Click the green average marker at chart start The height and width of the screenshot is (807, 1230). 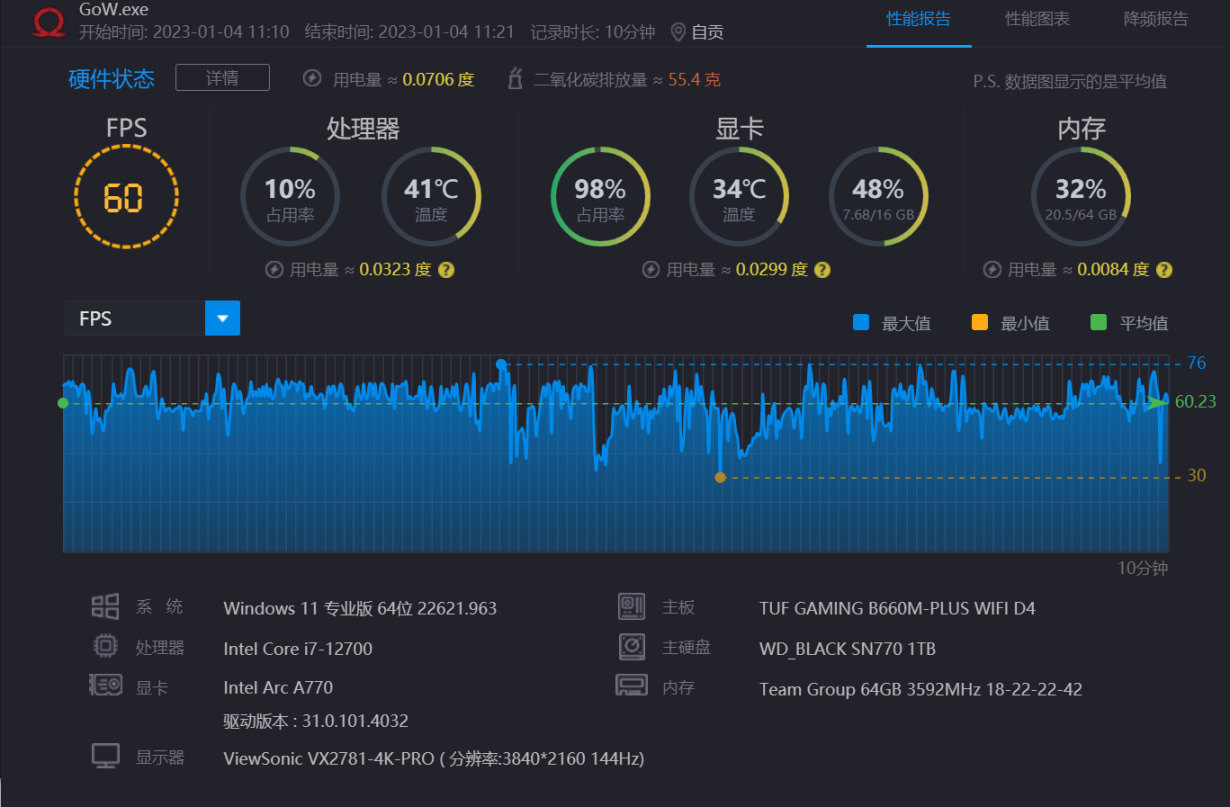coord(63,402)
